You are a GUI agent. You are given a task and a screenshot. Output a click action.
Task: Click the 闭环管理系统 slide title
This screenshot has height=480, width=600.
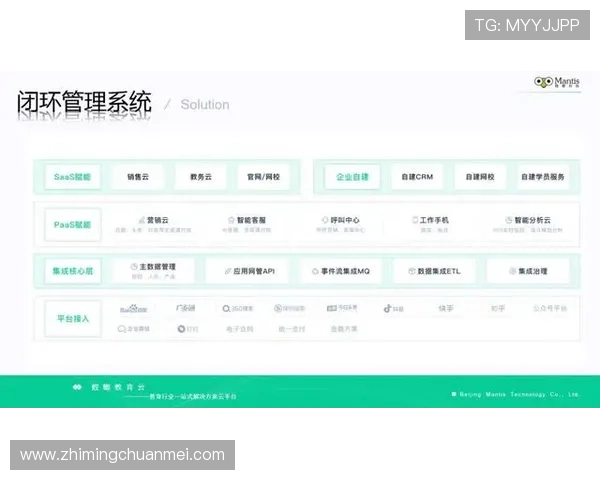84,102
